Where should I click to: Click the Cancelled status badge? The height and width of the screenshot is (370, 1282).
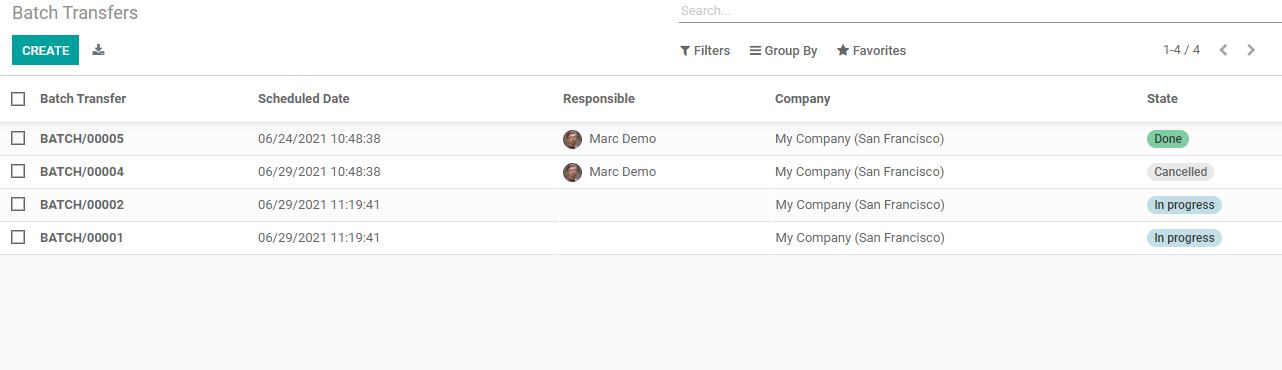pos(1180,172)
